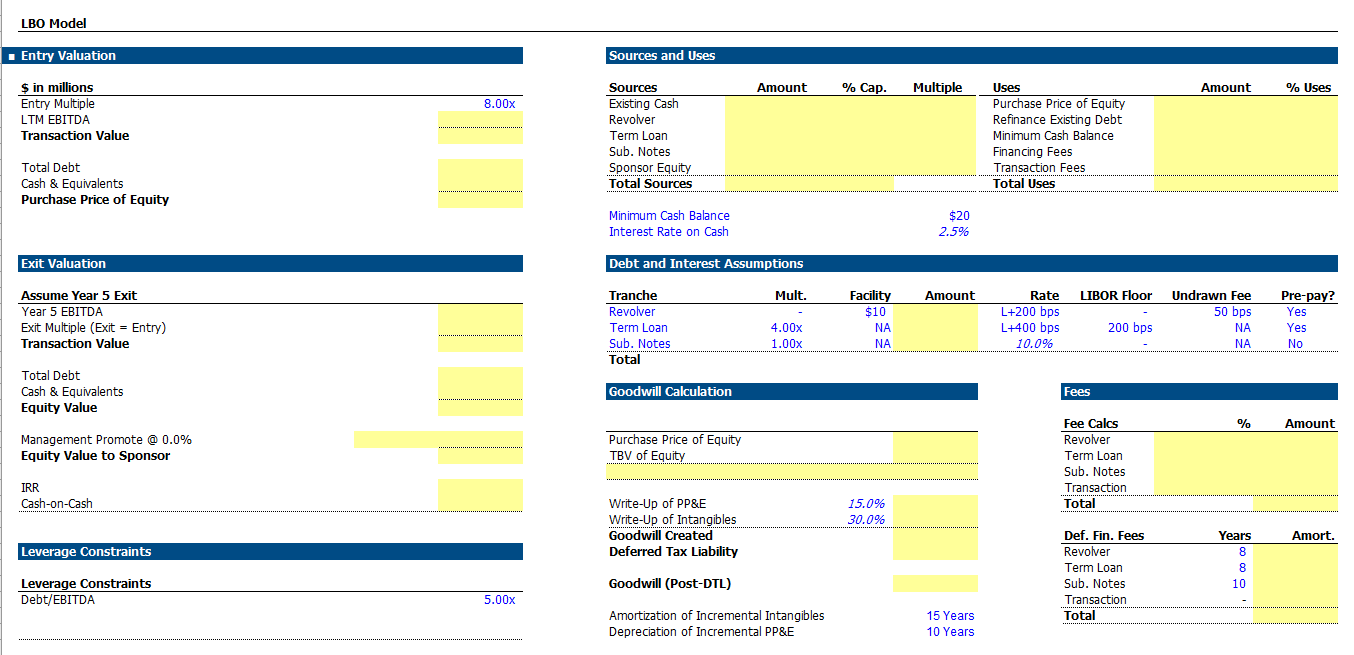Image resolution: width=1354 pixels, height=655 pixels.
Task: Select the Amortization of Incremental Intangibles 15 Years value
Action: [949, 616]
